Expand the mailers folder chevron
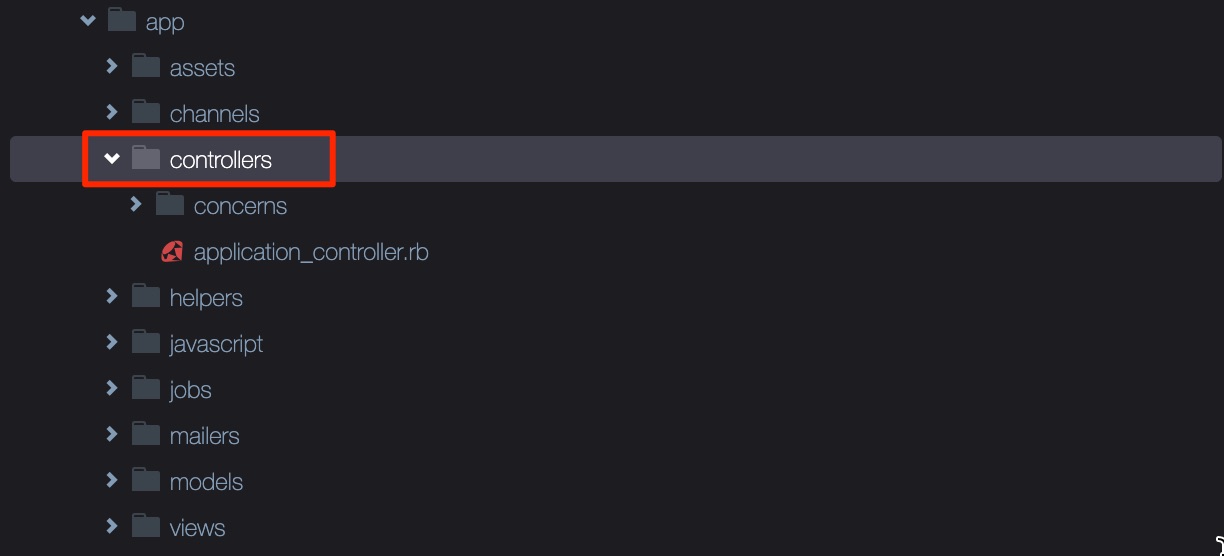Viewport: 1224px width, 556px height. pos(112,434)
